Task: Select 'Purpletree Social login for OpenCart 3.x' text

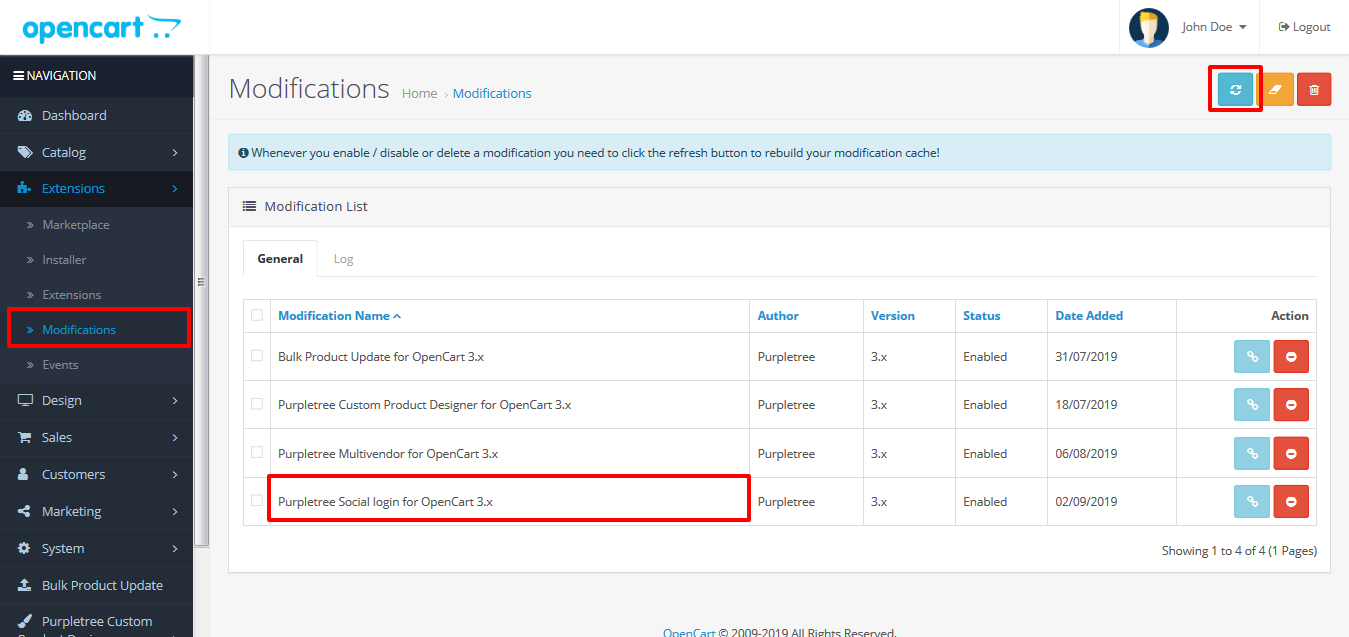Action: (385, 502)
